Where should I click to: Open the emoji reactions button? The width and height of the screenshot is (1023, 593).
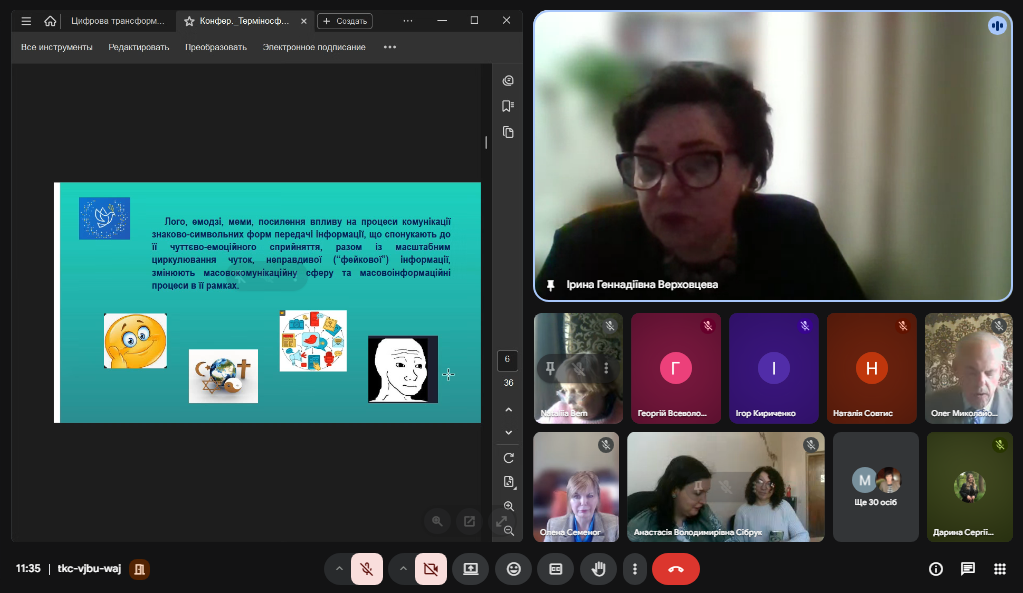pos(514,569)
